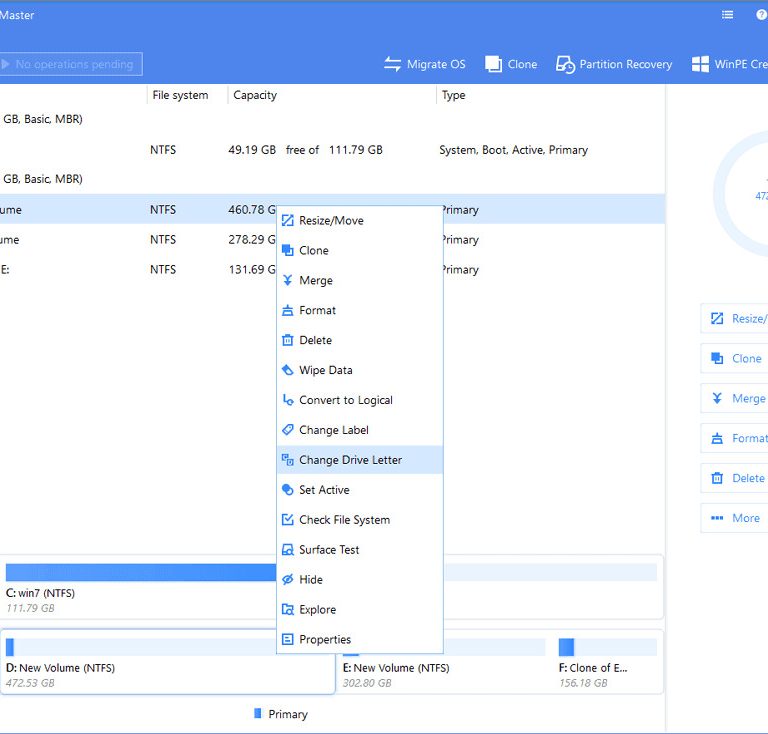Screen dimensions: 768x734
Task: Choose Check File System menu entry
Action: (360, 520)
